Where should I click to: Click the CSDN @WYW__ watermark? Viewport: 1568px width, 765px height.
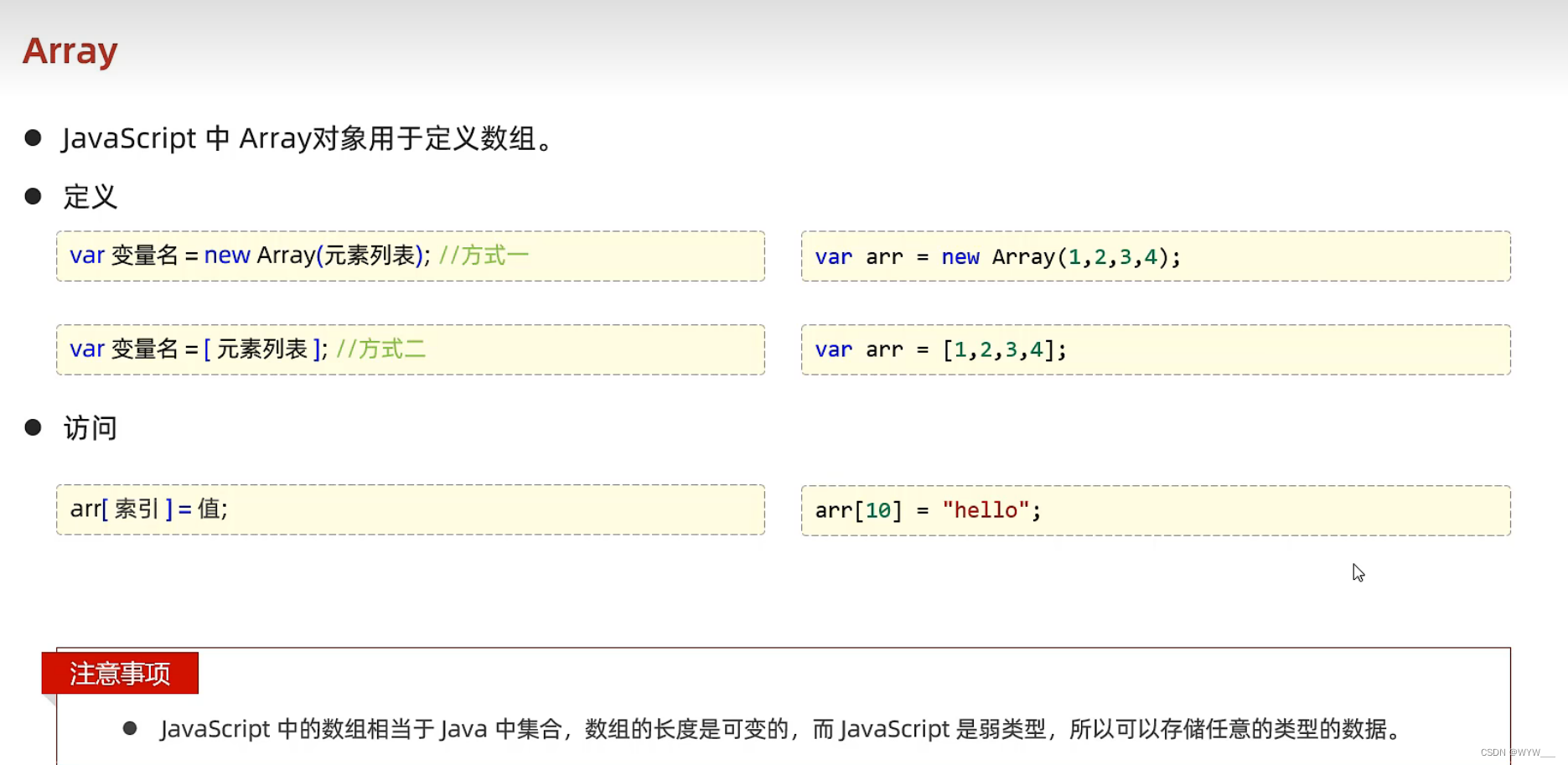(x=1514, y=752)
